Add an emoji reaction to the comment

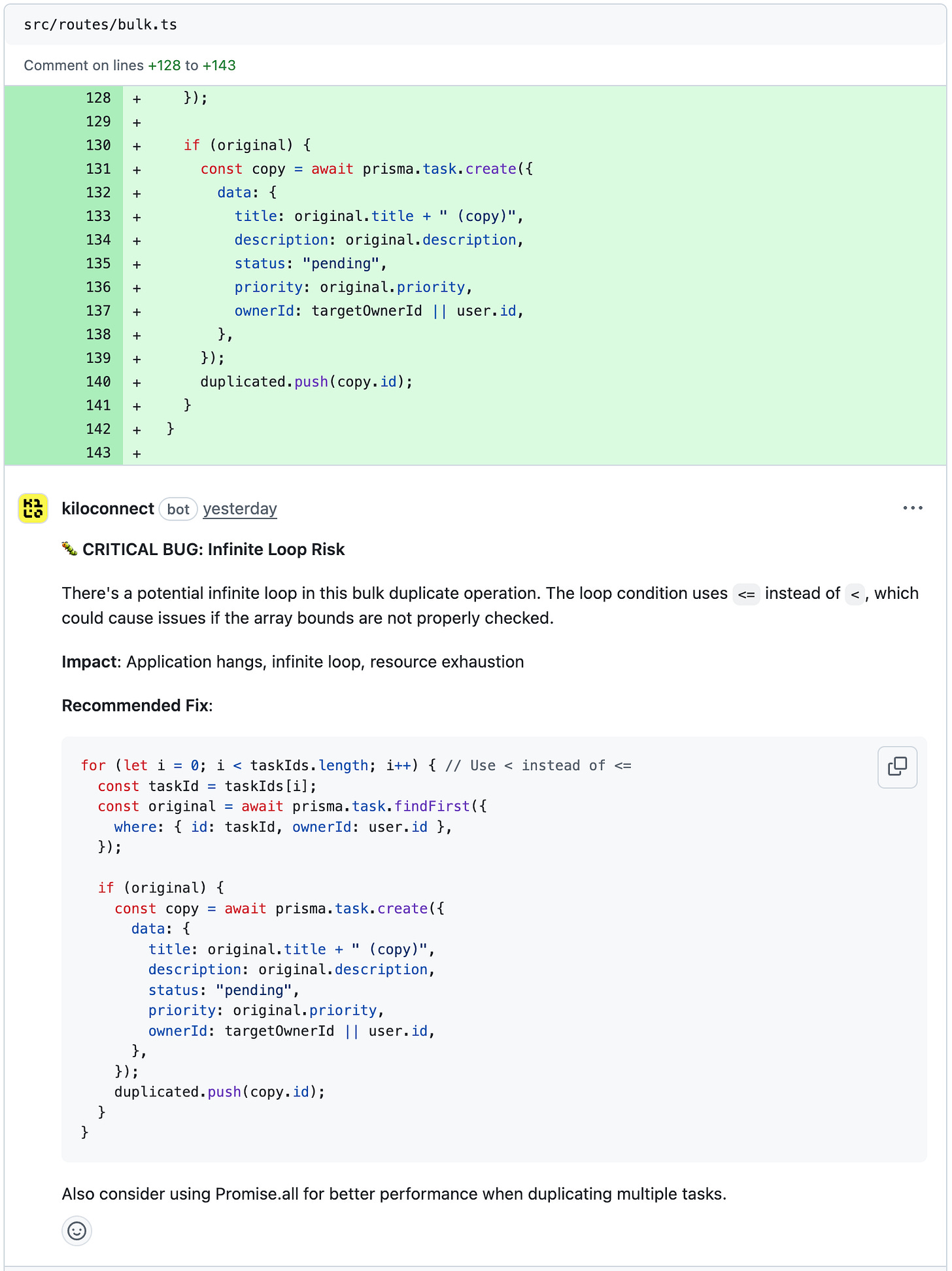[x=76, y=1231]
